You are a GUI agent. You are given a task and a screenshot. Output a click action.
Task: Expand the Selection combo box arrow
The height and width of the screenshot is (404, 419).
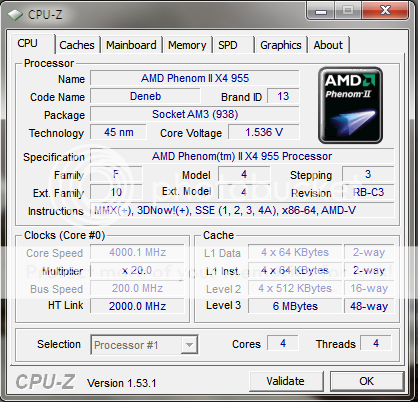(x=189, y=345)
